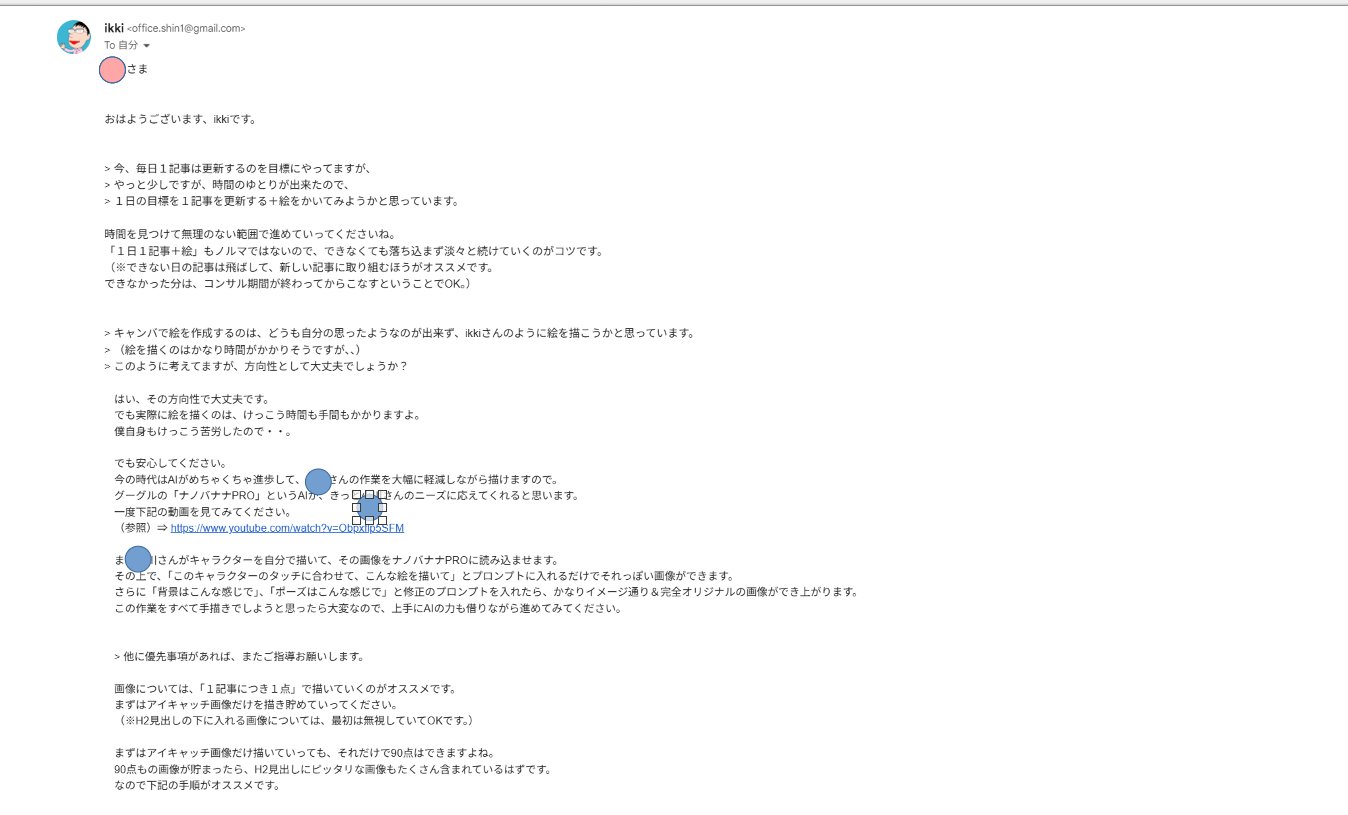Click the middle-left resize handle of selected circle
Viewport: 1348px width, 815px height.
point(356,507)
